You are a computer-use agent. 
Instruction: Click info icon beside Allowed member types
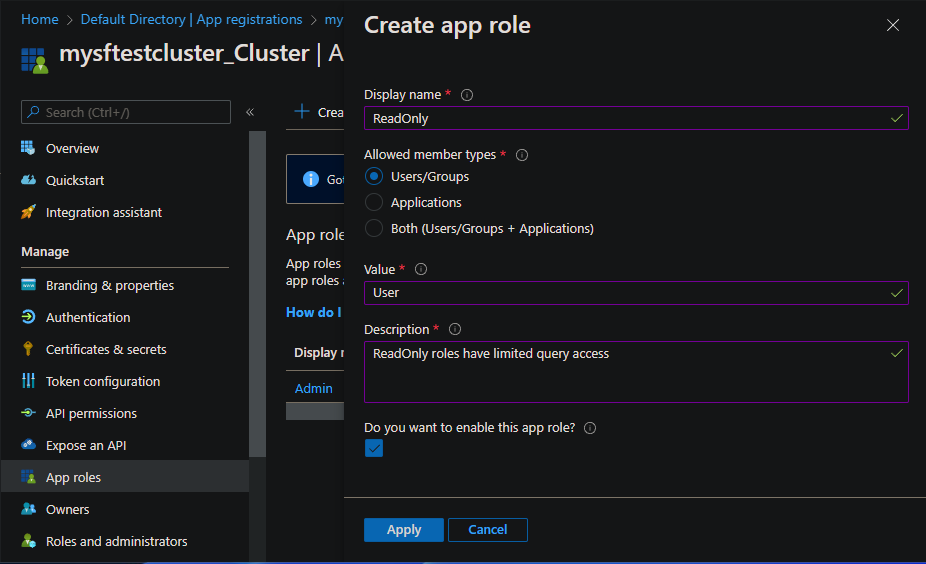pos(522,155)
